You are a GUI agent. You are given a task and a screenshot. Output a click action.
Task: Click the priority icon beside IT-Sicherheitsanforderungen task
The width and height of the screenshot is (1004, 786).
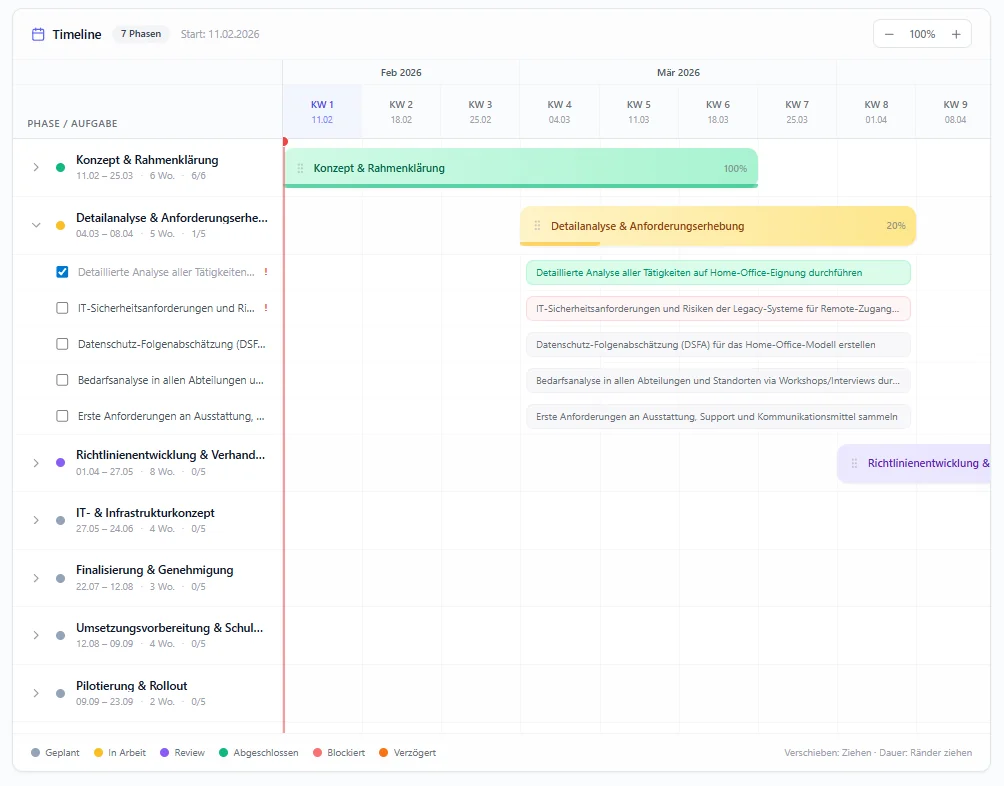[267, 308]
